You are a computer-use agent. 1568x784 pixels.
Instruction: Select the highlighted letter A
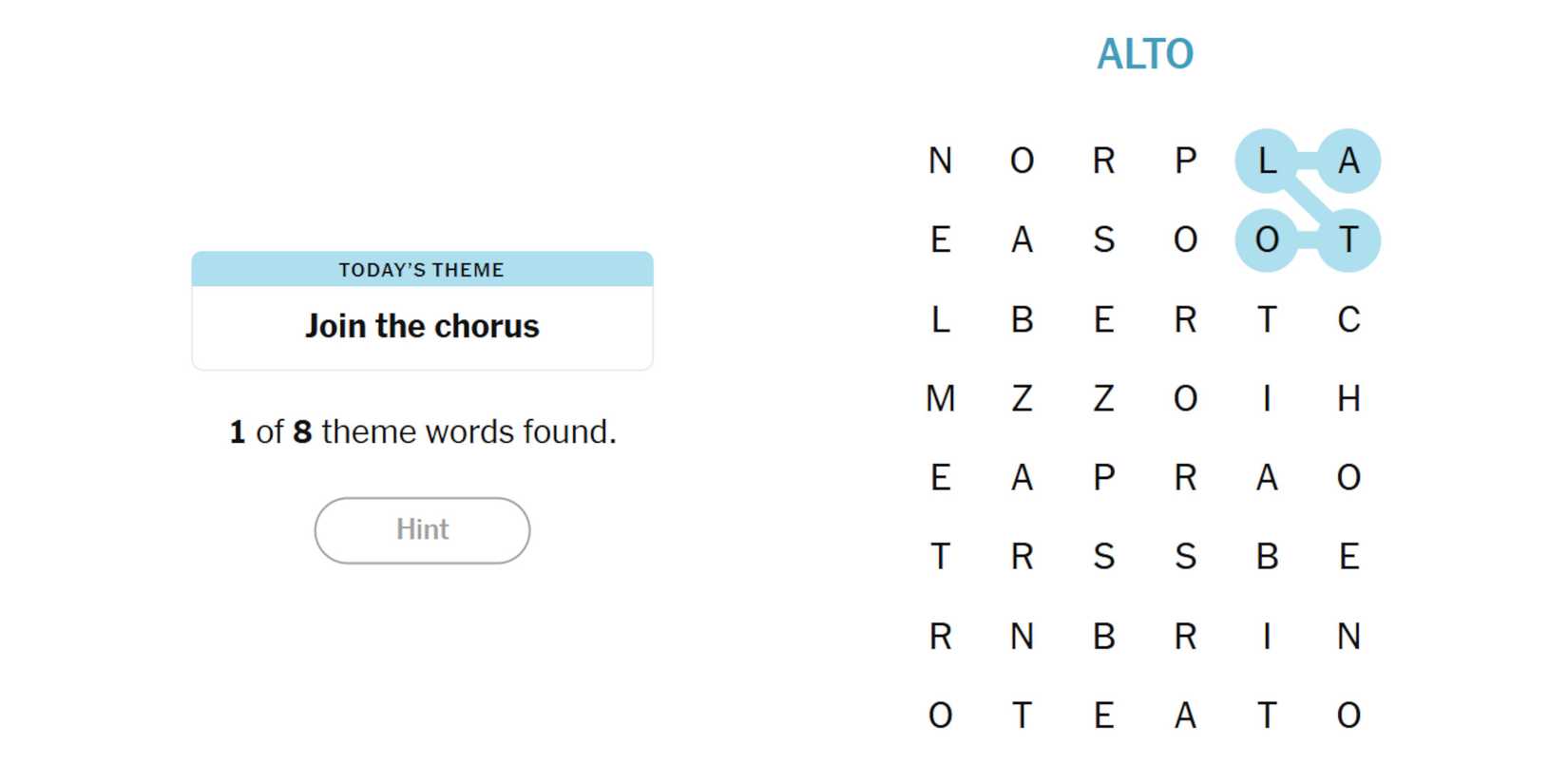click(x=1348, y=161)
